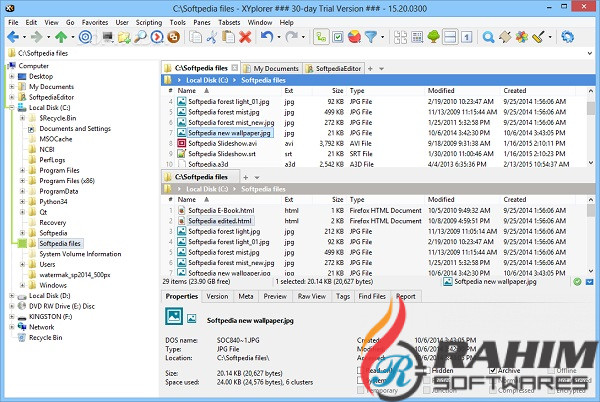Open the Undo dropdown arrow

coord(279,37)
